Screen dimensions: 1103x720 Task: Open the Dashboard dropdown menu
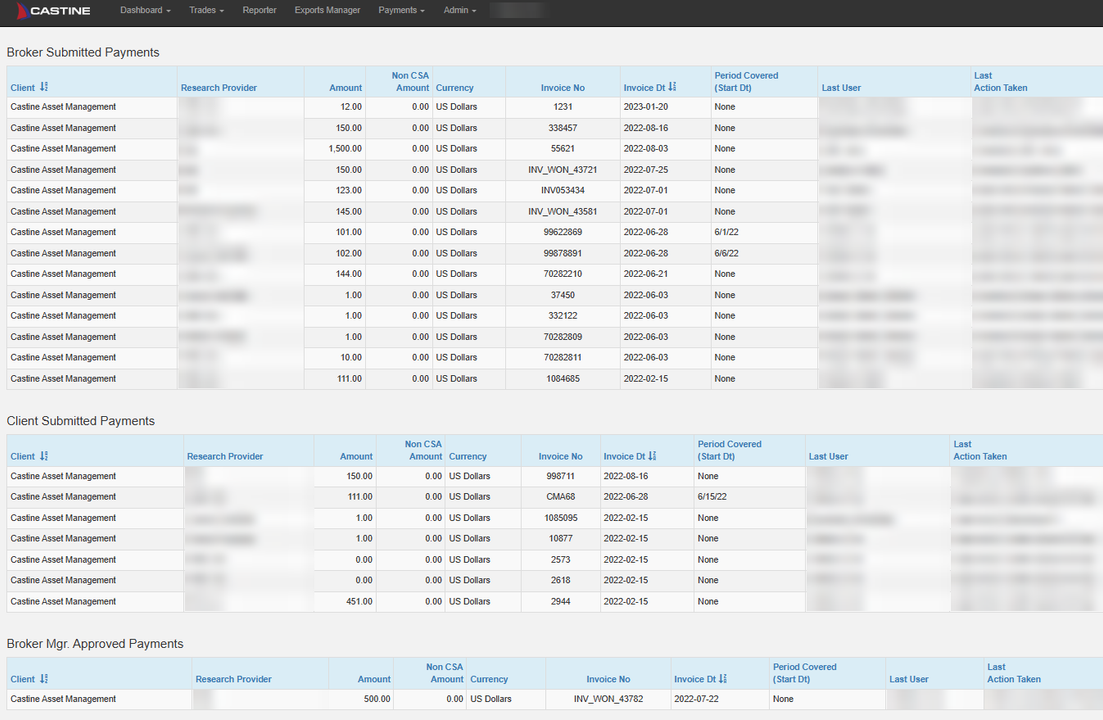pos(145,11)
